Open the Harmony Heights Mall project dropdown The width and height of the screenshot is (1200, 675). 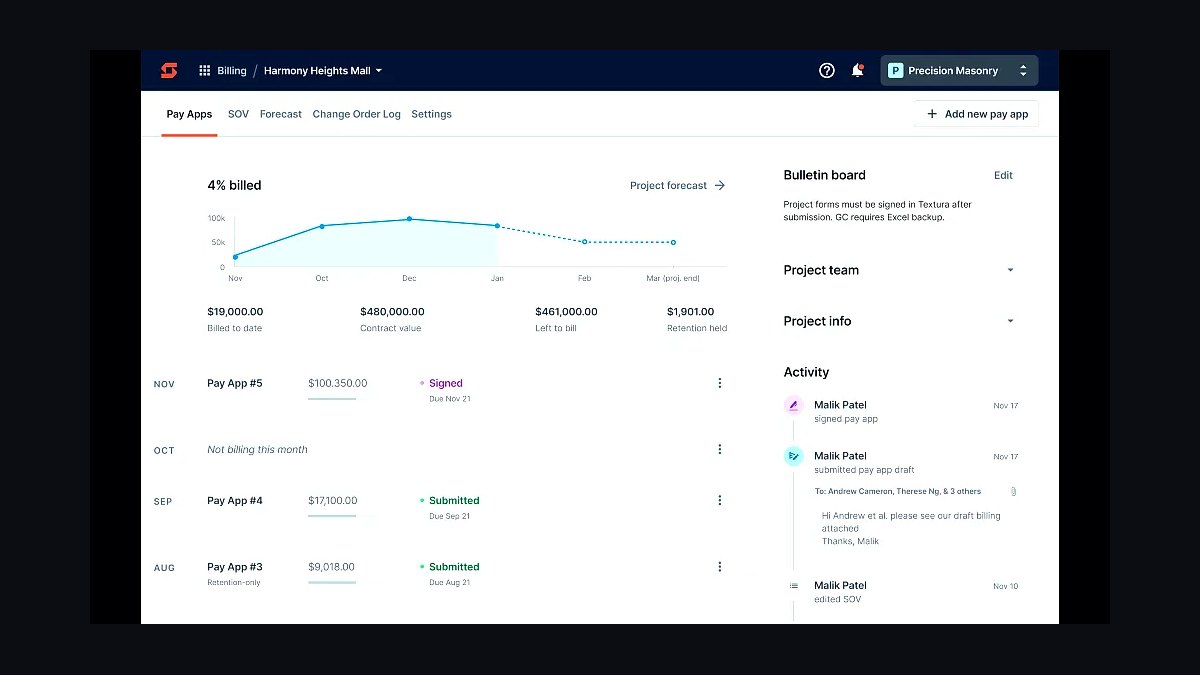tap(323, 71)
